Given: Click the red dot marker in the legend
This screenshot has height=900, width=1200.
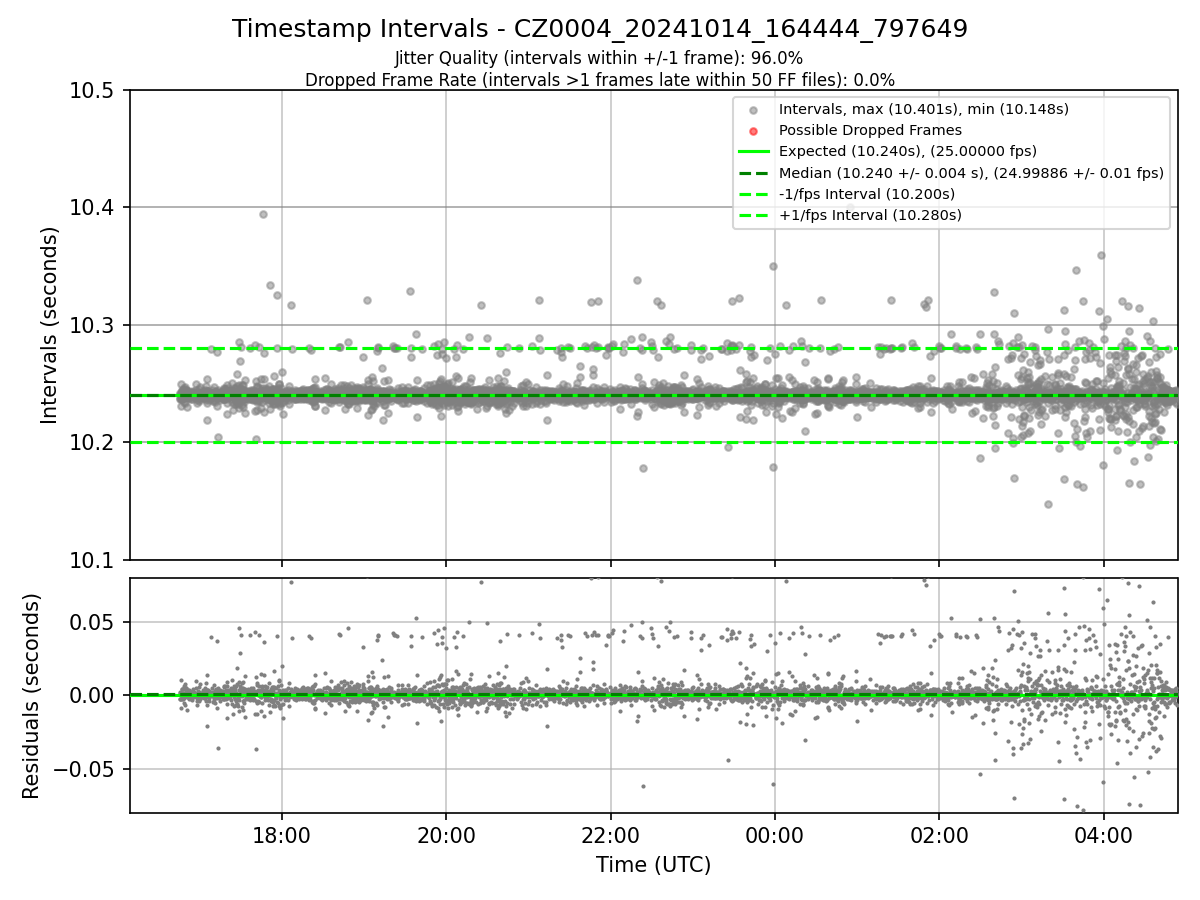Looking at the screenshot, I should [754, 131].
